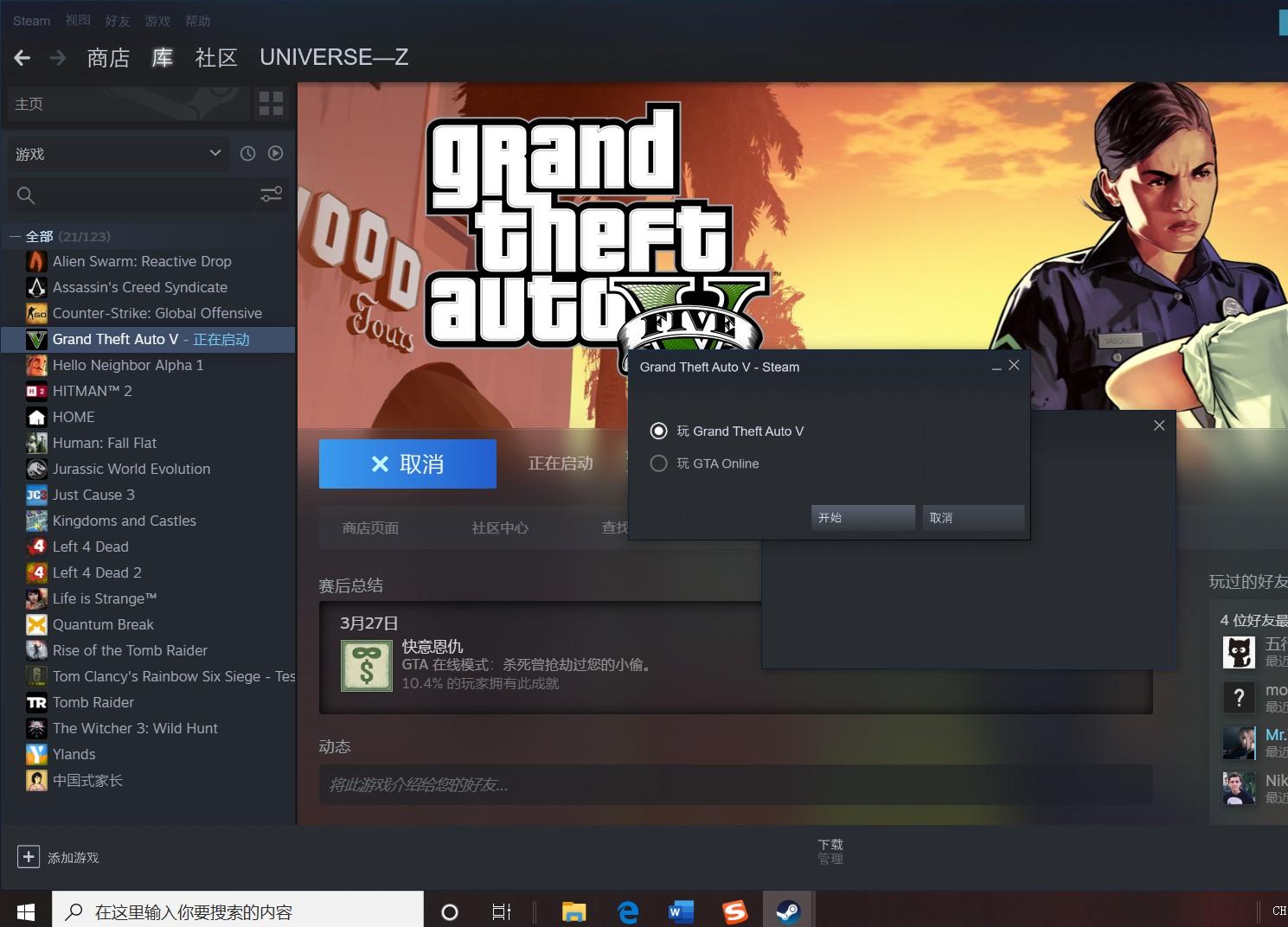Viewport: 1288px width, 927px height.
Task: Select Kingdoms and Castles in library
Action: (148, 521)
